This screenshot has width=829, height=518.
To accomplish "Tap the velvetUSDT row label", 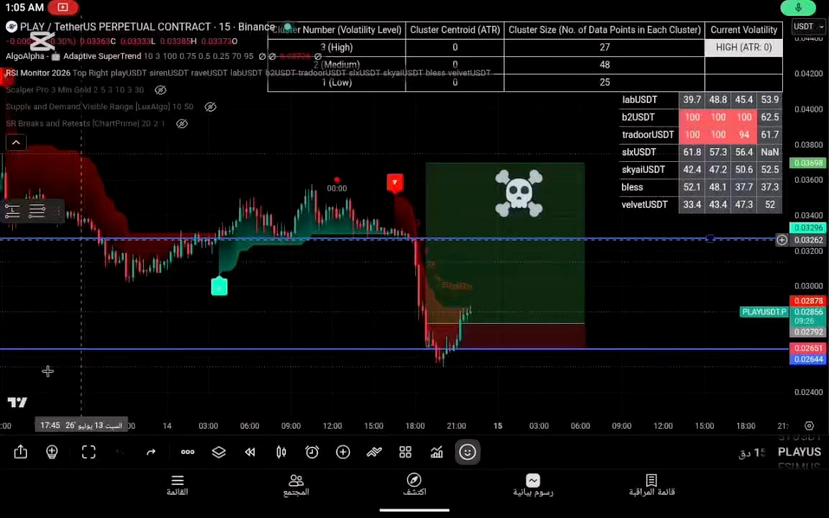I will 644,205.
